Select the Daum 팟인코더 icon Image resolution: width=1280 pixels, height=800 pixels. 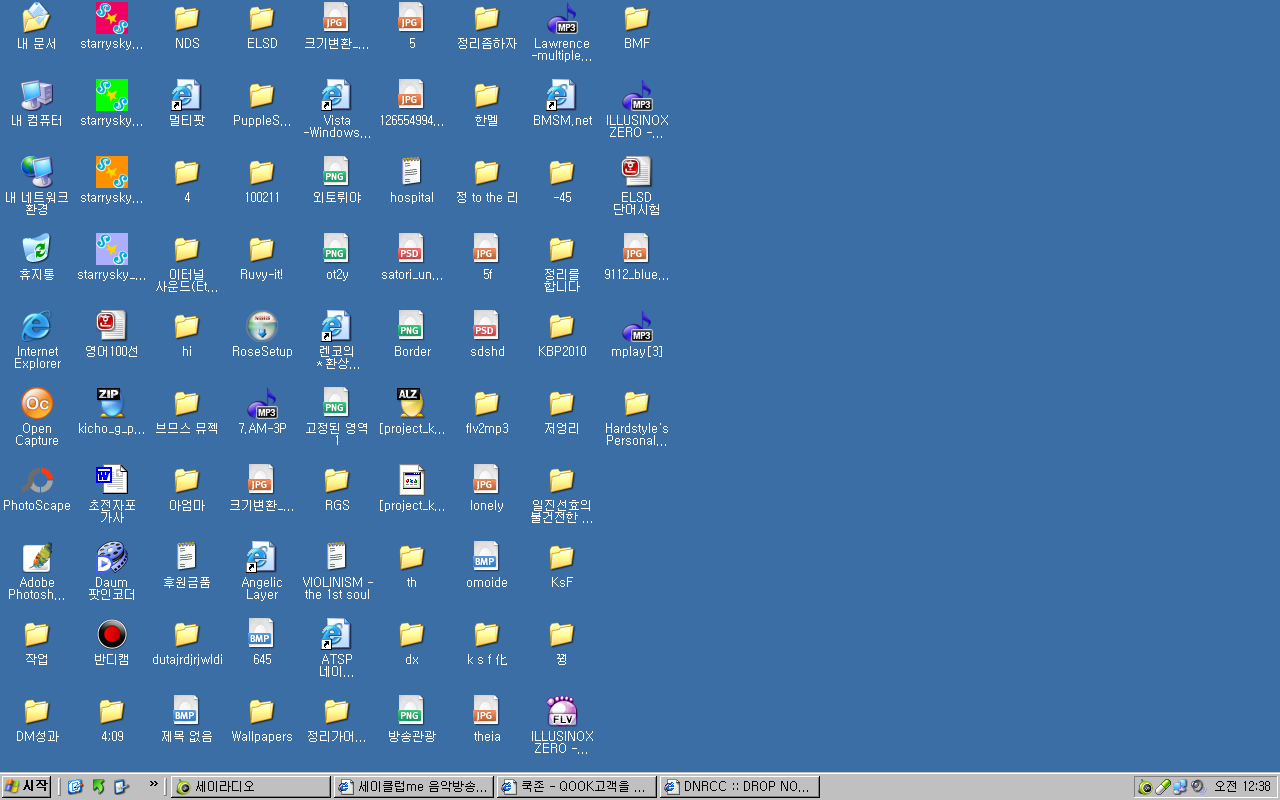pos(112,558)
